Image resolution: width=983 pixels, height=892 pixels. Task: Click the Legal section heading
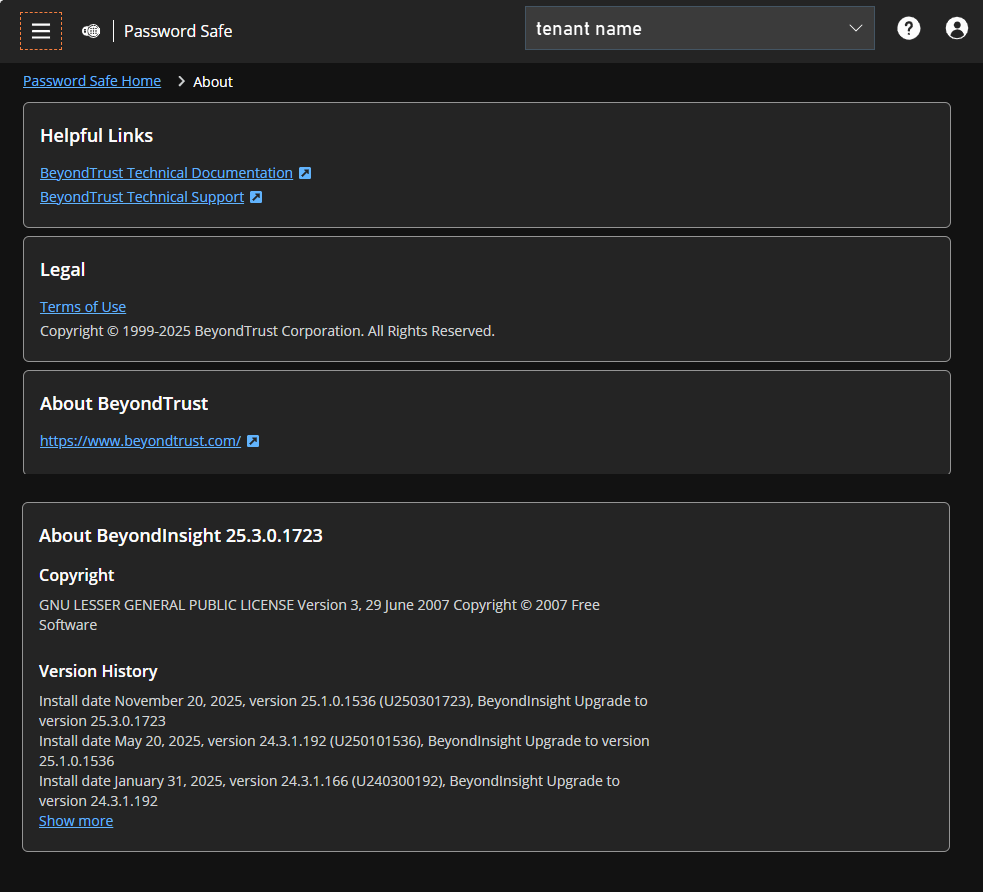[63, 270]
